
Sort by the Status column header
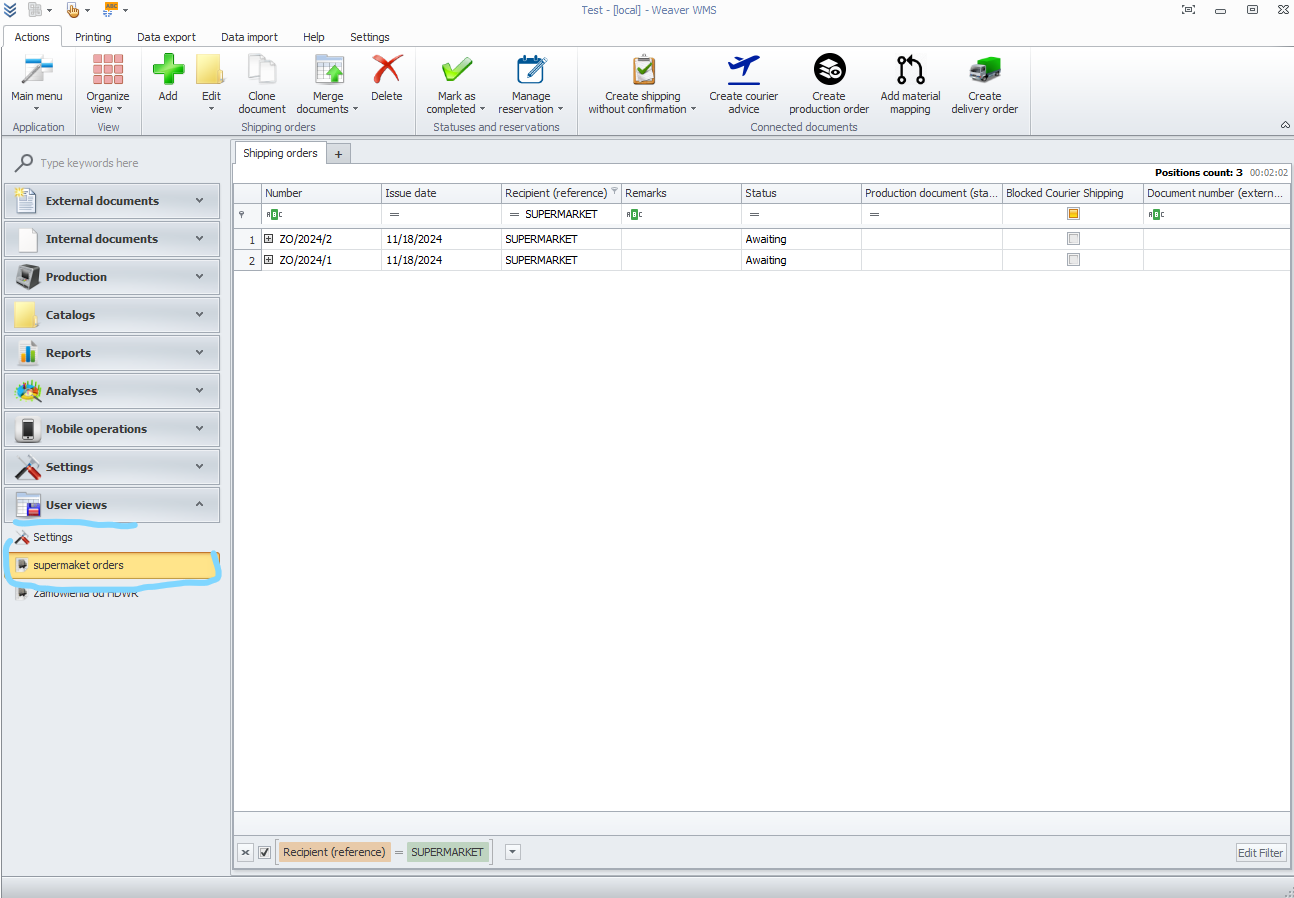point(801,193)
